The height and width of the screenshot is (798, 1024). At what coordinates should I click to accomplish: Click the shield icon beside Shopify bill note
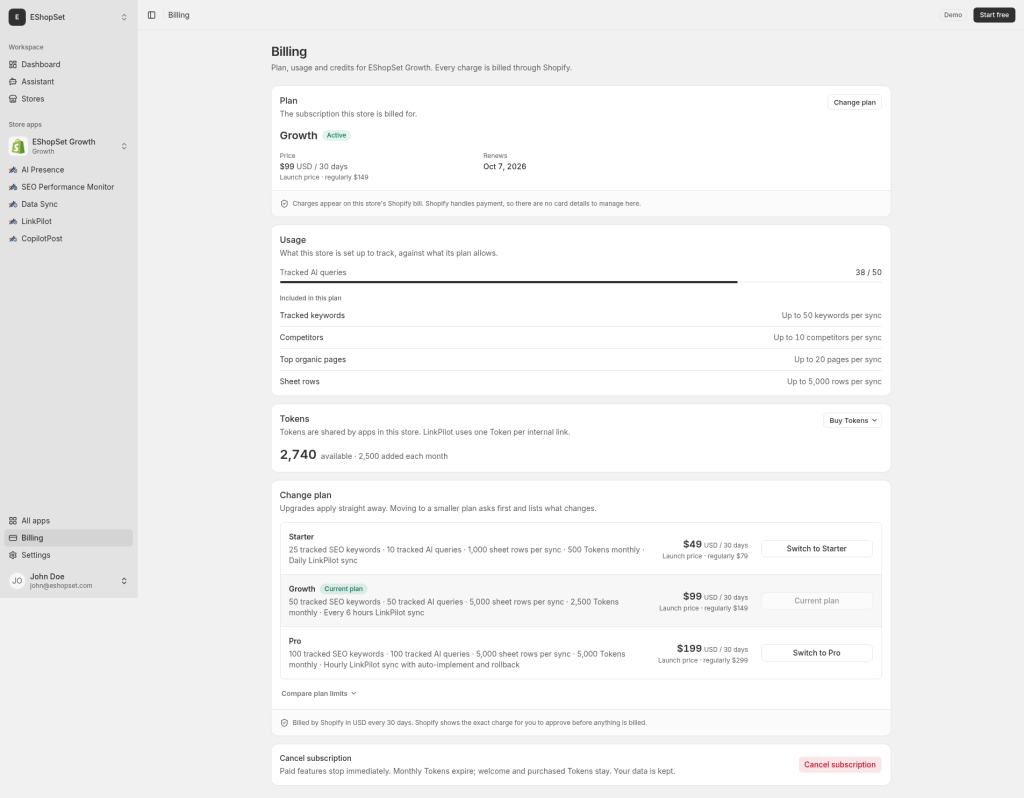click(284, 204)
